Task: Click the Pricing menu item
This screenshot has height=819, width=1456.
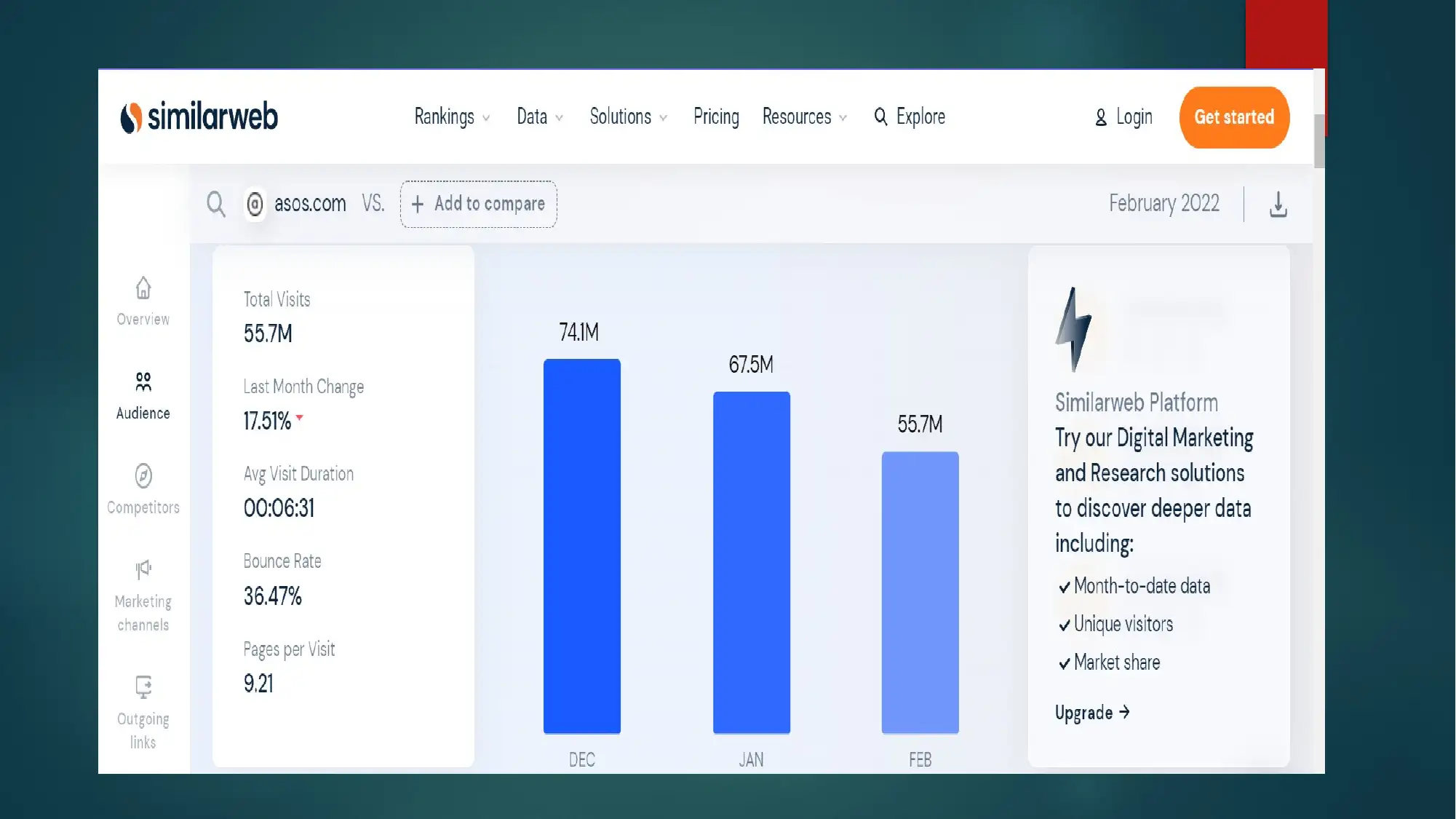Action: pos(716,117)
